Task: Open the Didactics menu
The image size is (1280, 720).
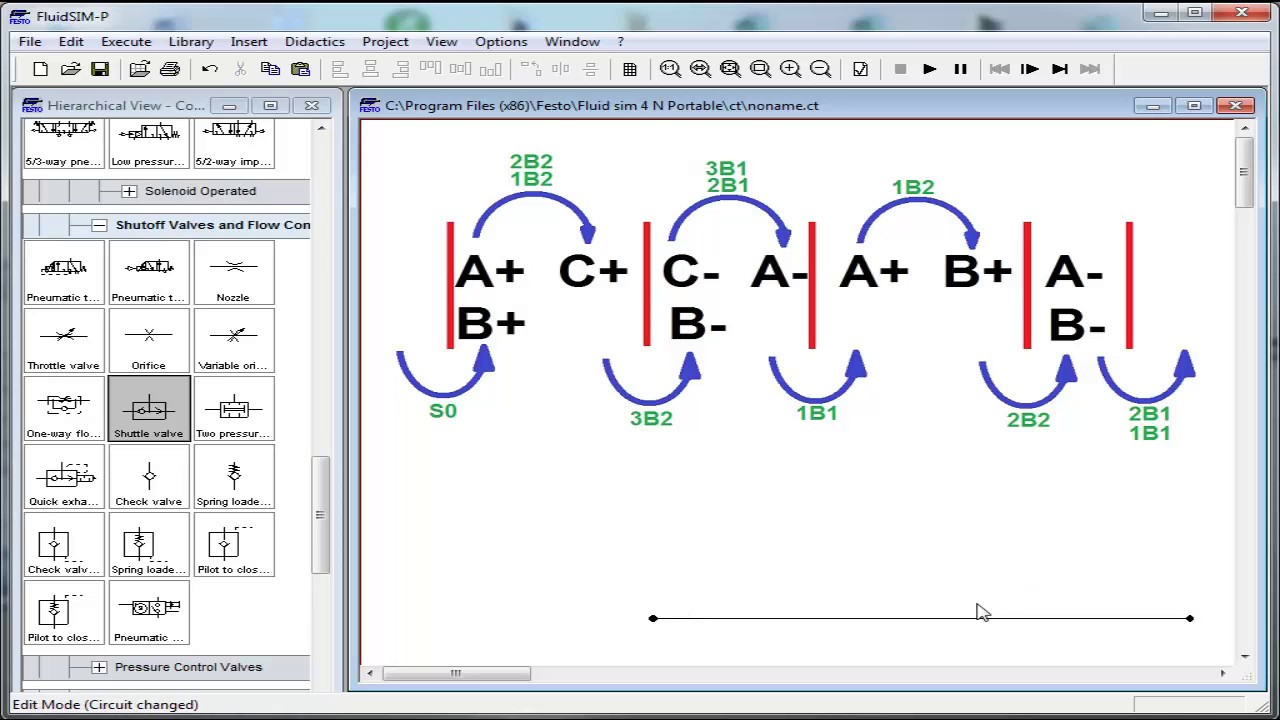Action: pyautogui.click(x=315, y=41)
